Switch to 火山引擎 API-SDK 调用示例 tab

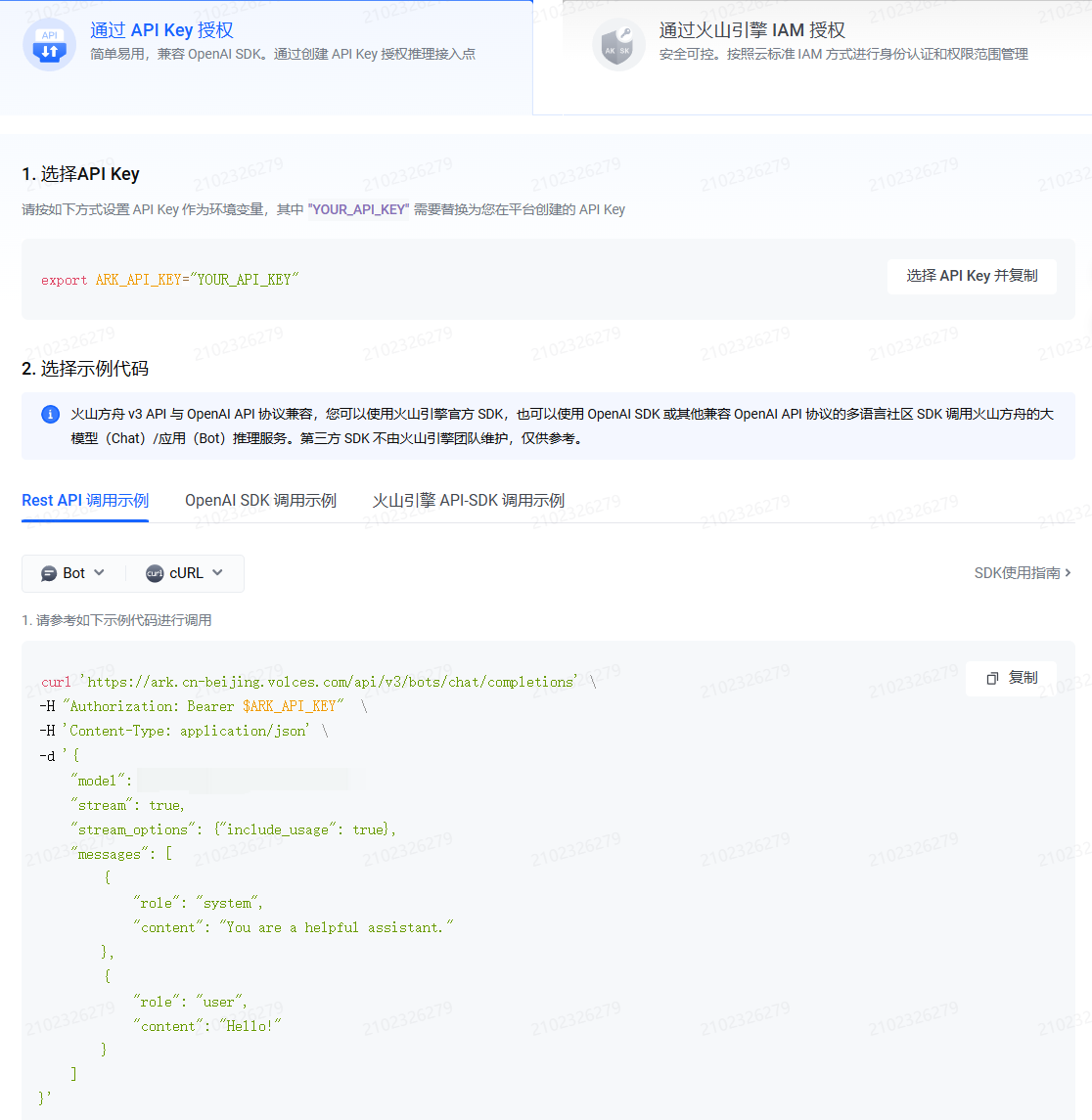pos(469,501)
